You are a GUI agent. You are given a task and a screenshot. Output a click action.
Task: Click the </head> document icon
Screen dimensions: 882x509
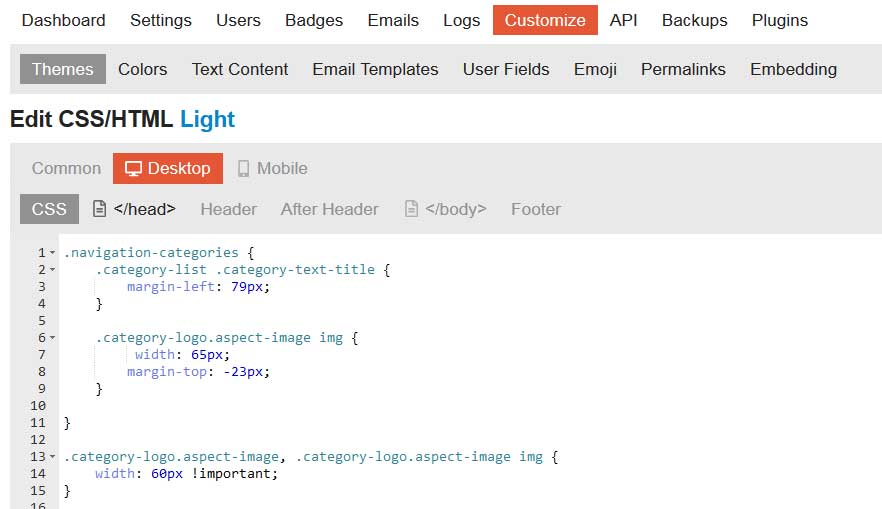point(99,209)
